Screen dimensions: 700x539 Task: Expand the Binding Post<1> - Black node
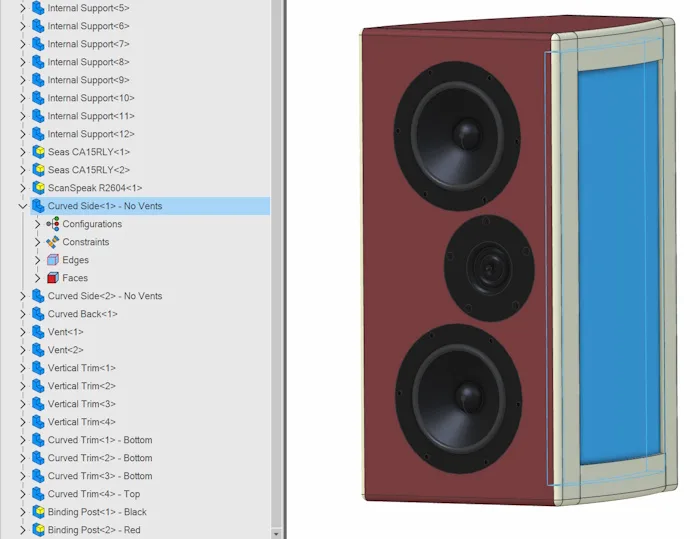tap(23, 512)
